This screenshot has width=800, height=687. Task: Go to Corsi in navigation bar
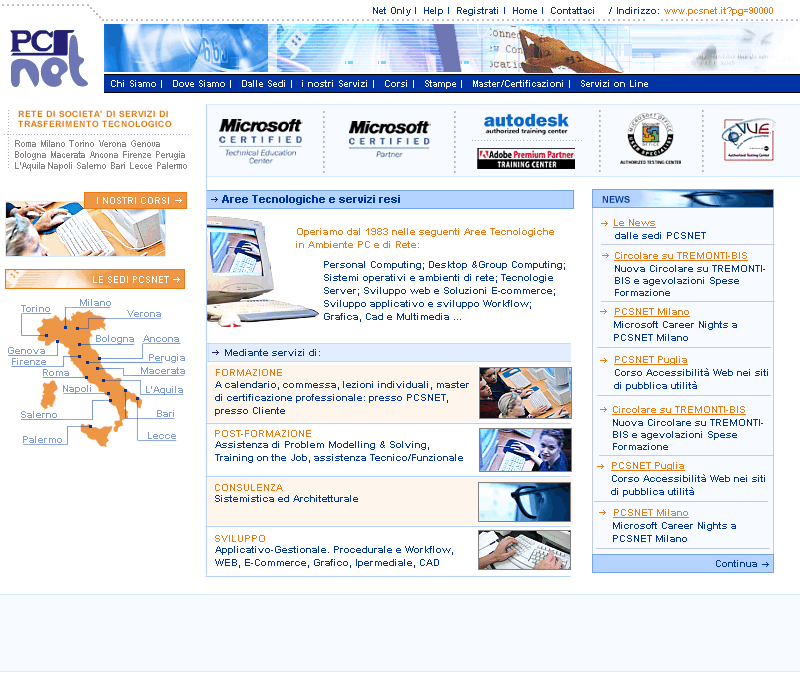[396, 84]
